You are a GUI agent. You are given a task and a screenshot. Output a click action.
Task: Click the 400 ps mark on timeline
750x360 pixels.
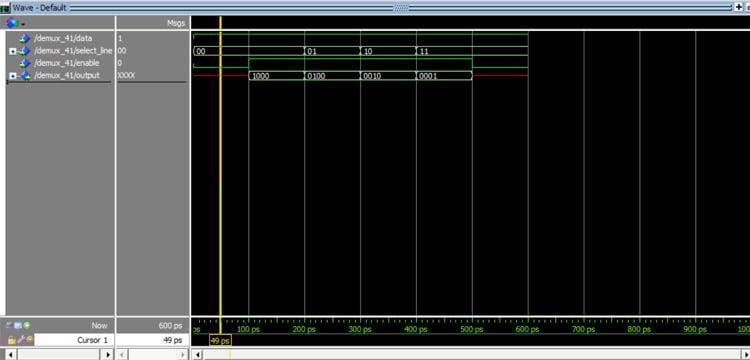click(416, 329)
